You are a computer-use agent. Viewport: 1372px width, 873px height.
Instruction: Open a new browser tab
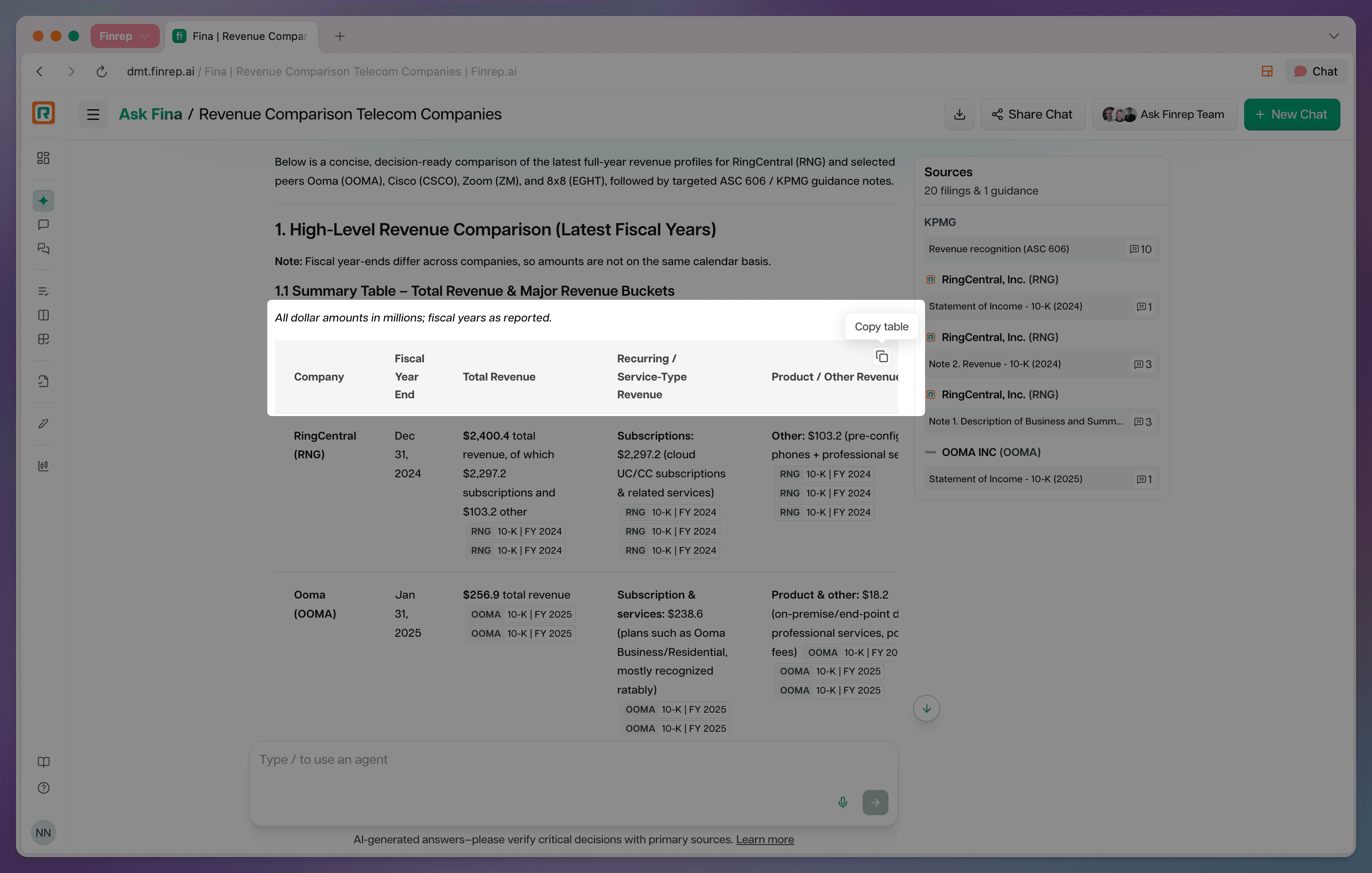(x=340, y=36)
